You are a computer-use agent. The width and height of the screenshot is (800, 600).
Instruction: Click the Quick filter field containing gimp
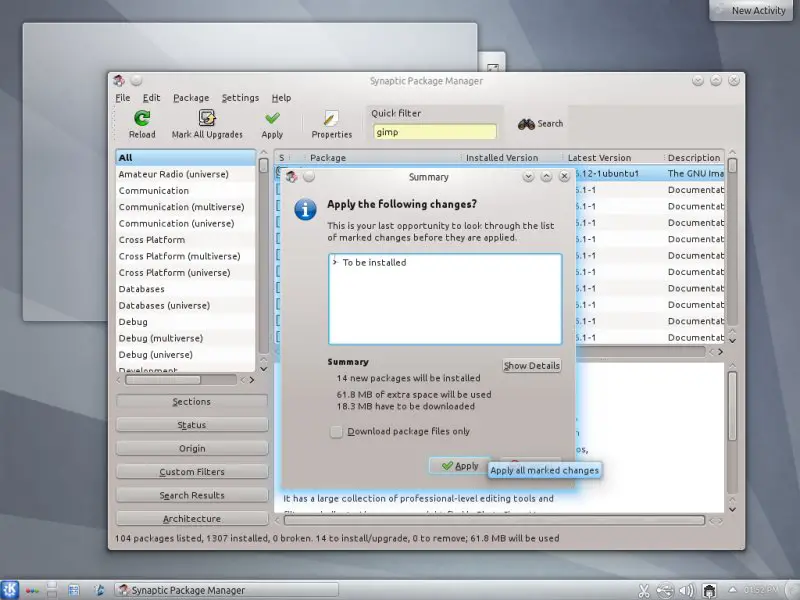tap(434, 132)
